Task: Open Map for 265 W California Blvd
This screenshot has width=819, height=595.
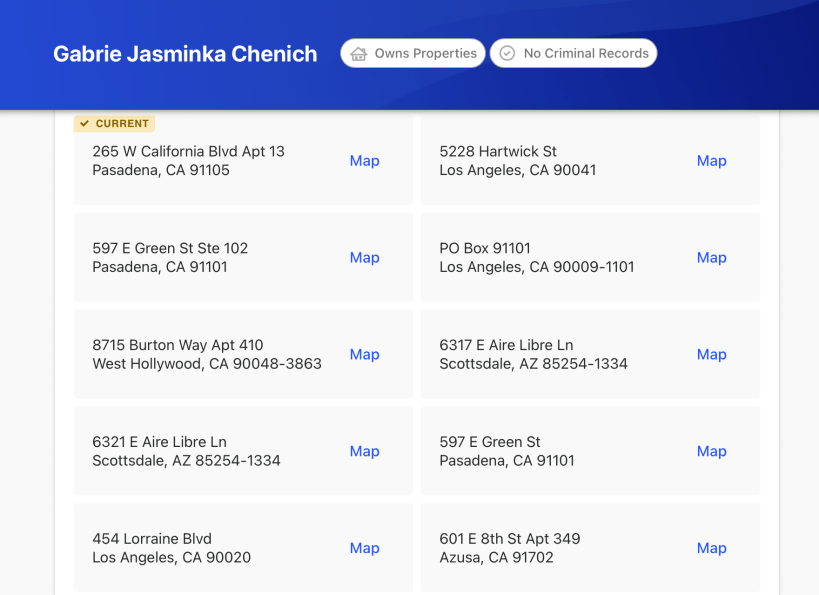Action: click(x=364, y=161)
